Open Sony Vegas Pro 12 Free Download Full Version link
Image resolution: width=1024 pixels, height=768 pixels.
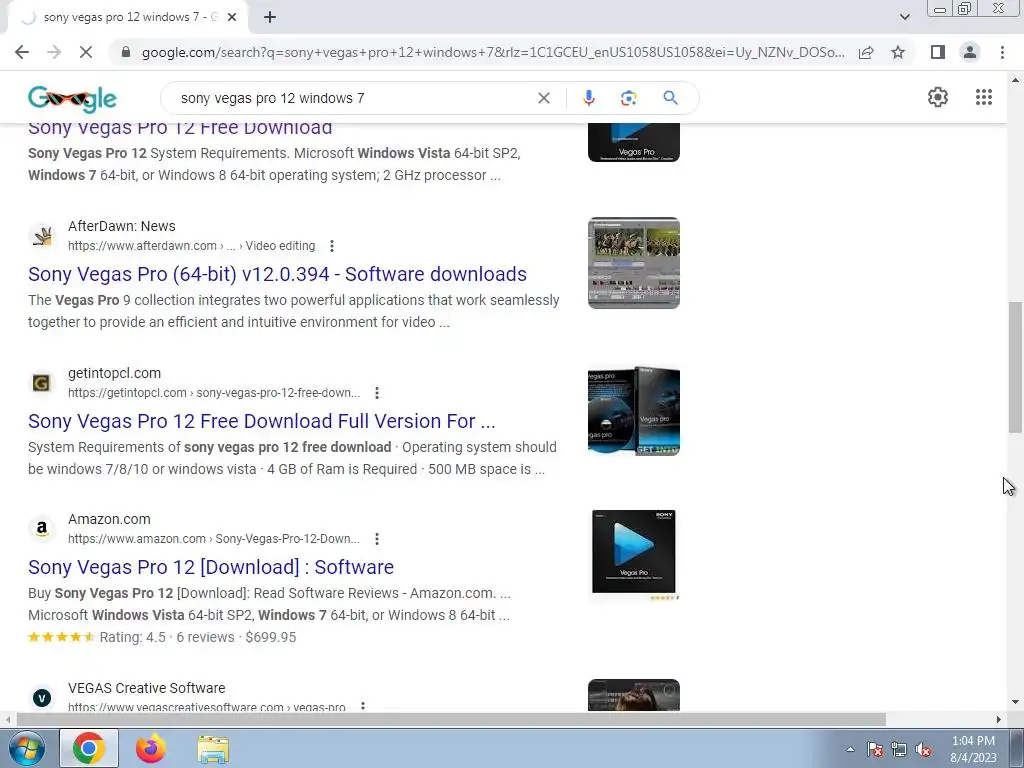tap(262, 421)
